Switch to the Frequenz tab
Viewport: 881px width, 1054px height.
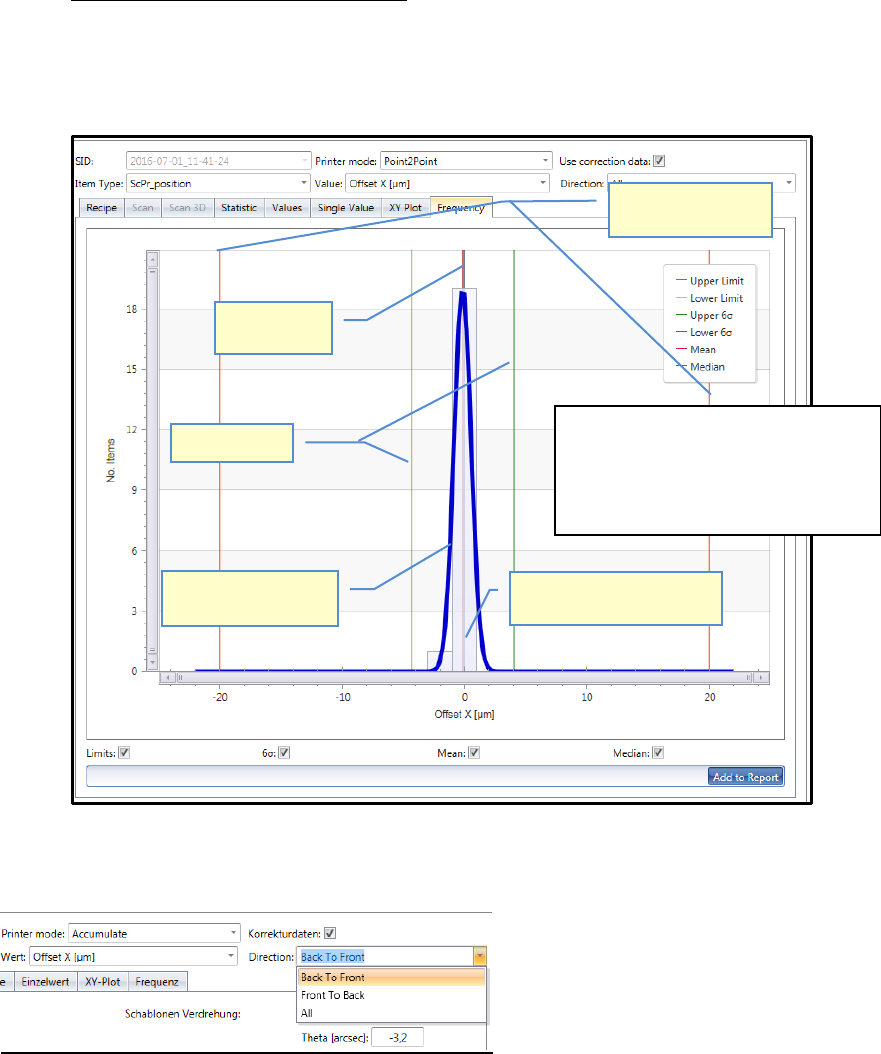(x=157, y=982)
